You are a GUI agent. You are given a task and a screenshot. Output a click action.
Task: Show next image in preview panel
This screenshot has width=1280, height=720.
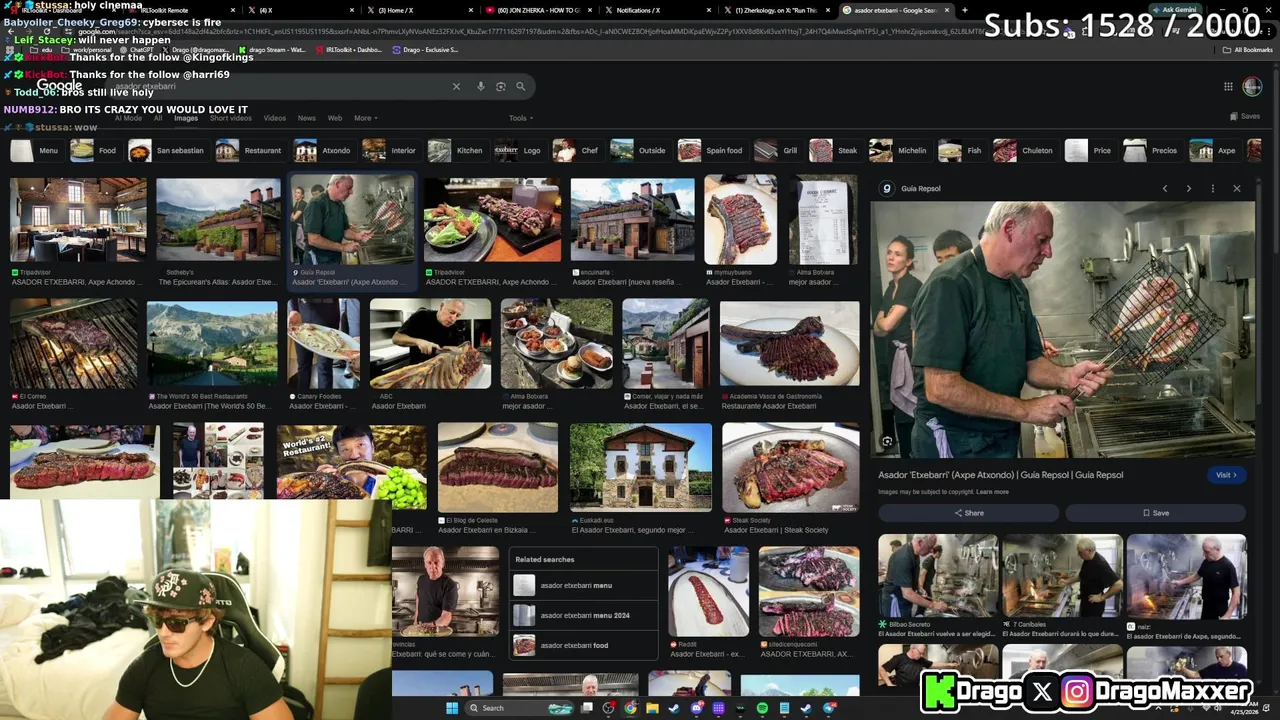point(1188,188)
